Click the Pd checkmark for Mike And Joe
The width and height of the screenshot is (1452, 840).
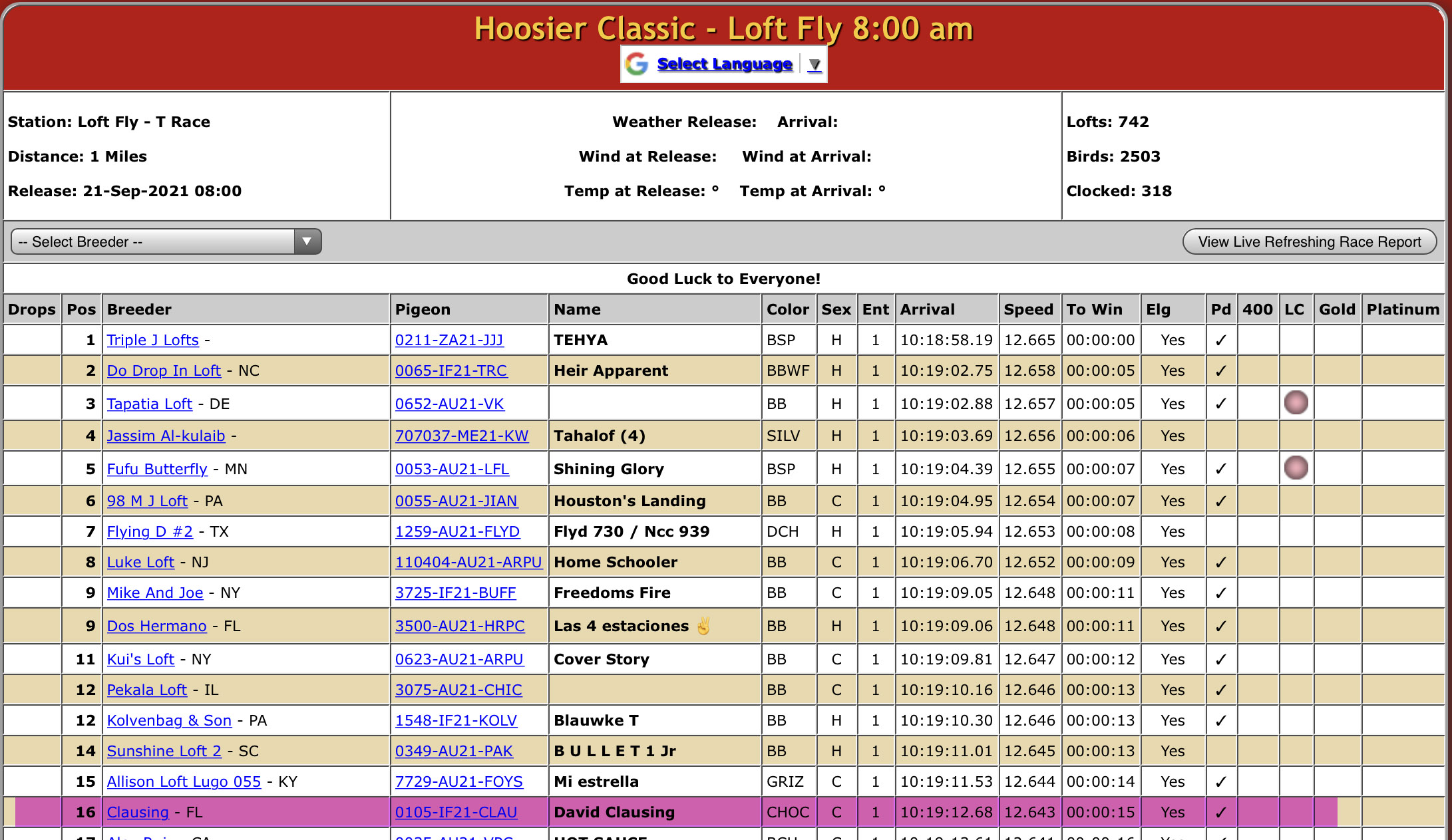[x=1220, y=593]
